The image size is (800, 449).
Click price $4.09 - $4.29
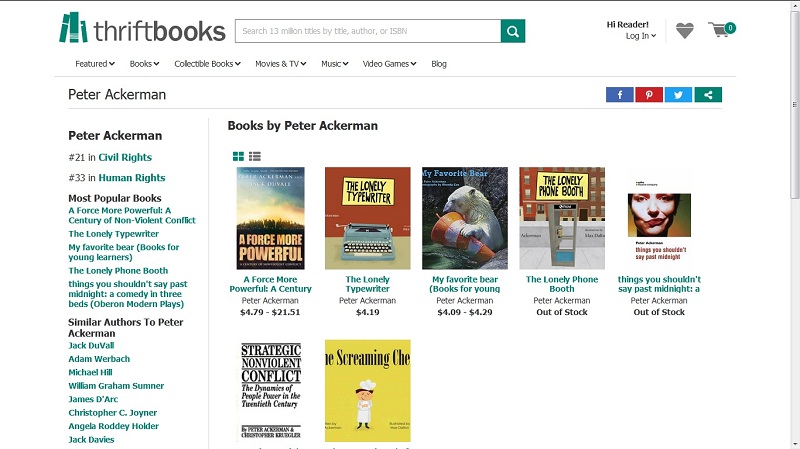(x=465, y=312)
